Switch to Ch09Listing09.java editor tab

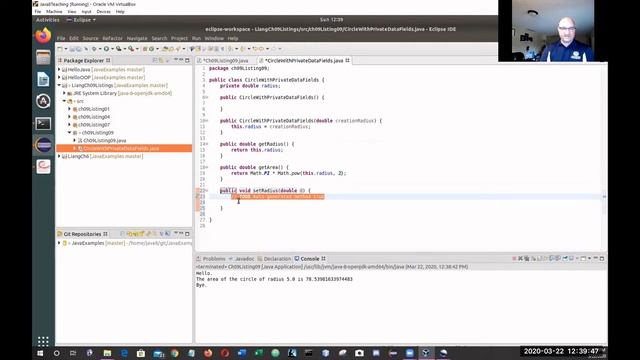225,60
